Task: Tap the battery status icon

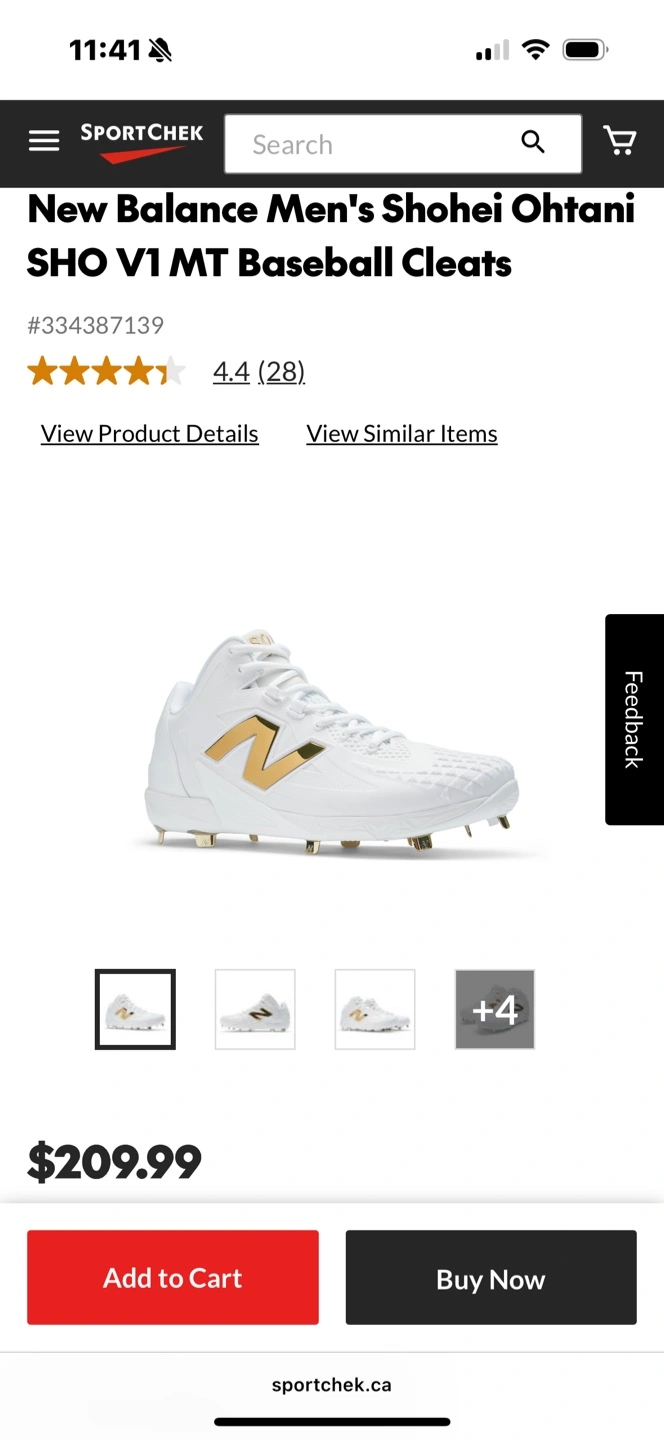Action: point(585,49)
